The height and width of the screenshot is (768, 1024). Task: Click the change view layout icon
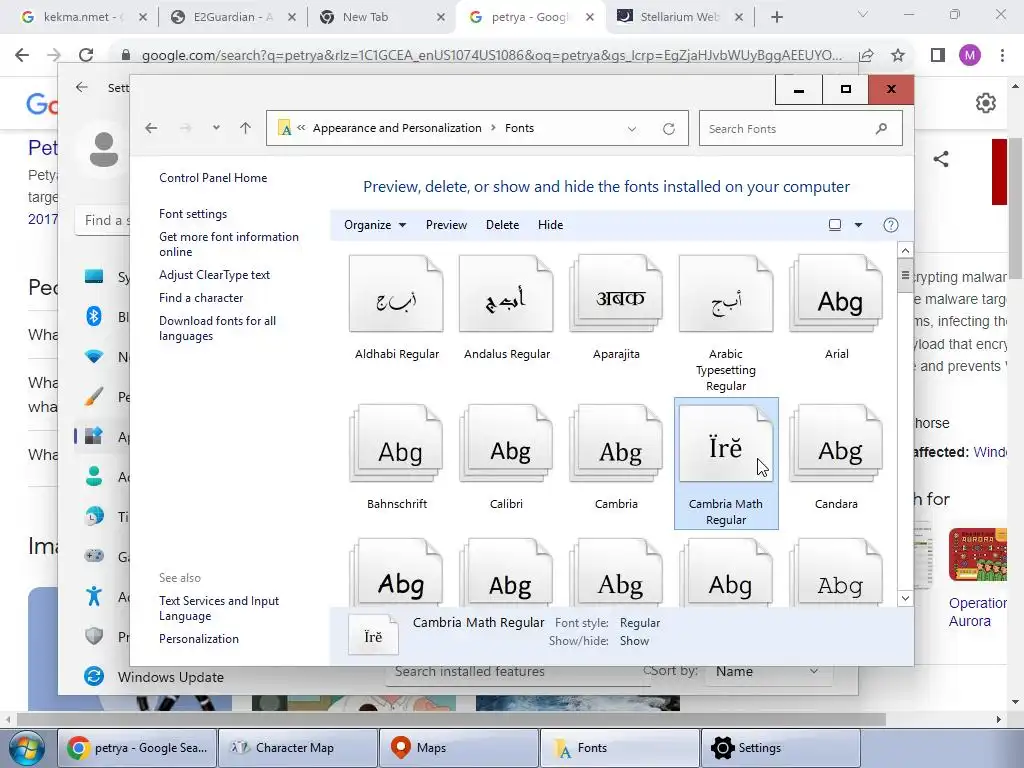tap(835, 225)
